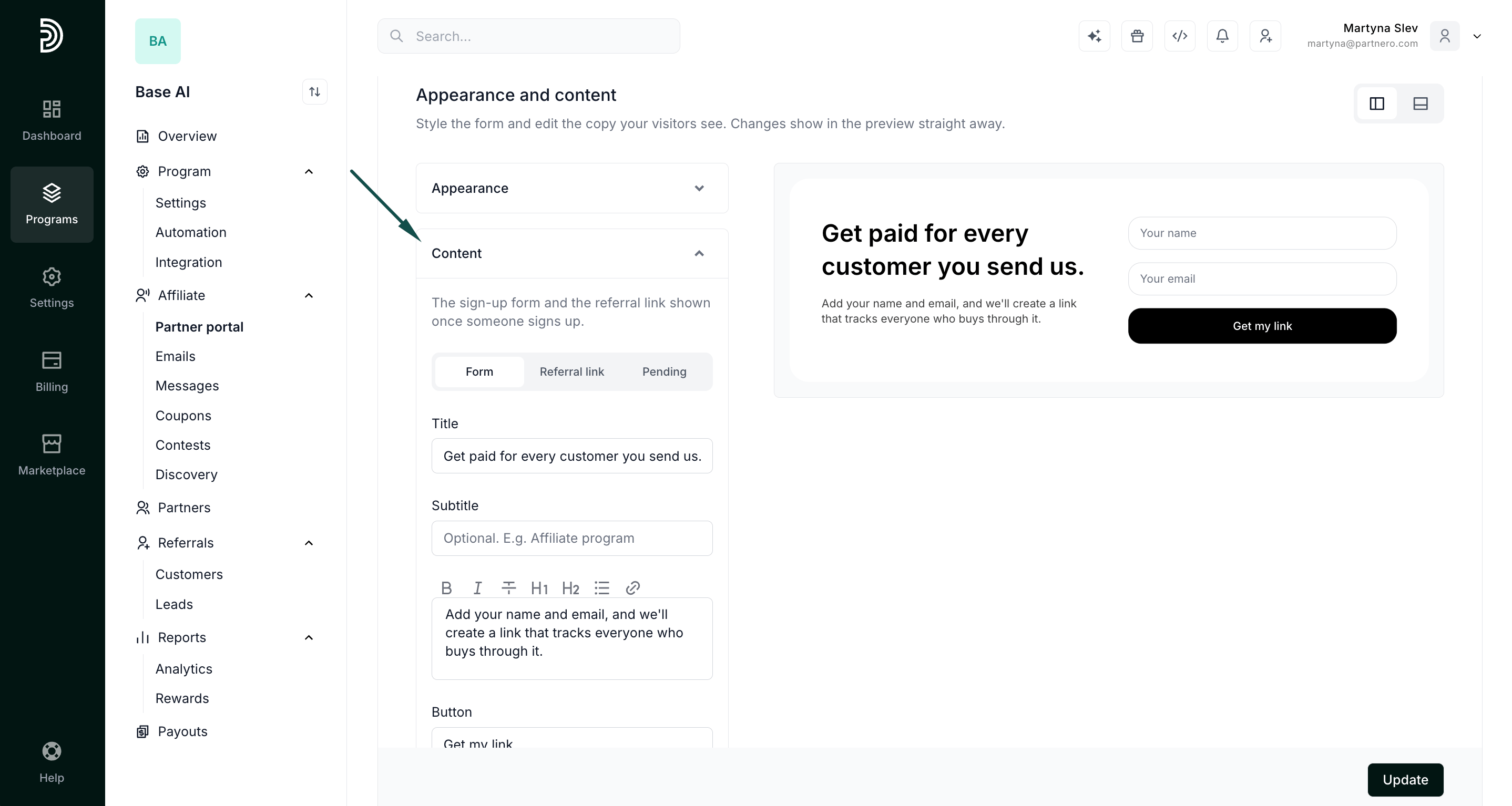Apply italic formatting in editor
Image resolution: width=1512 pixels, height=806 pixels.
478,588
